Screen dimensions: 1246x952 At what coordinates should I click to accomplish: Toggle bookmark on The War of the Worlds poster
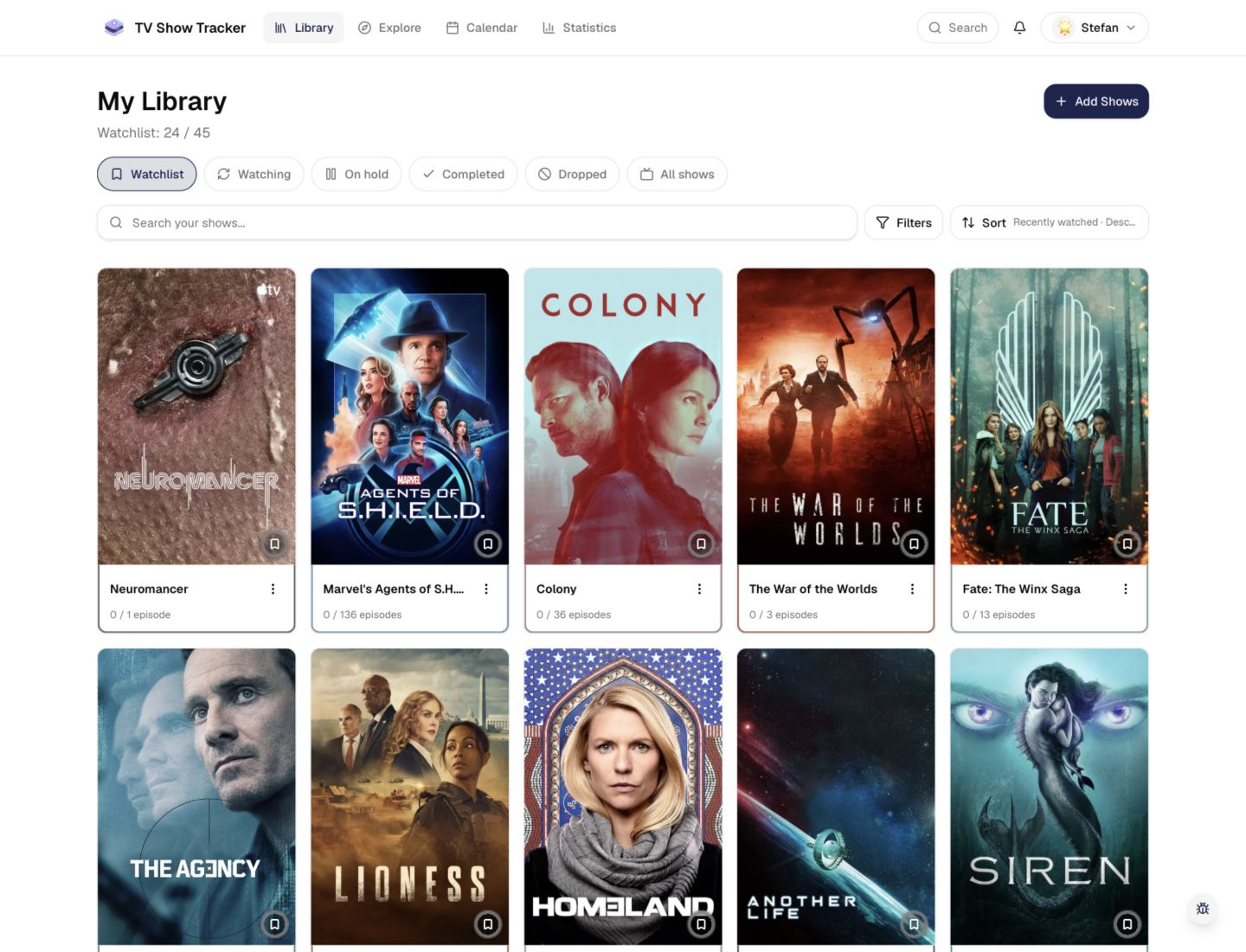(x=914, y=544)
